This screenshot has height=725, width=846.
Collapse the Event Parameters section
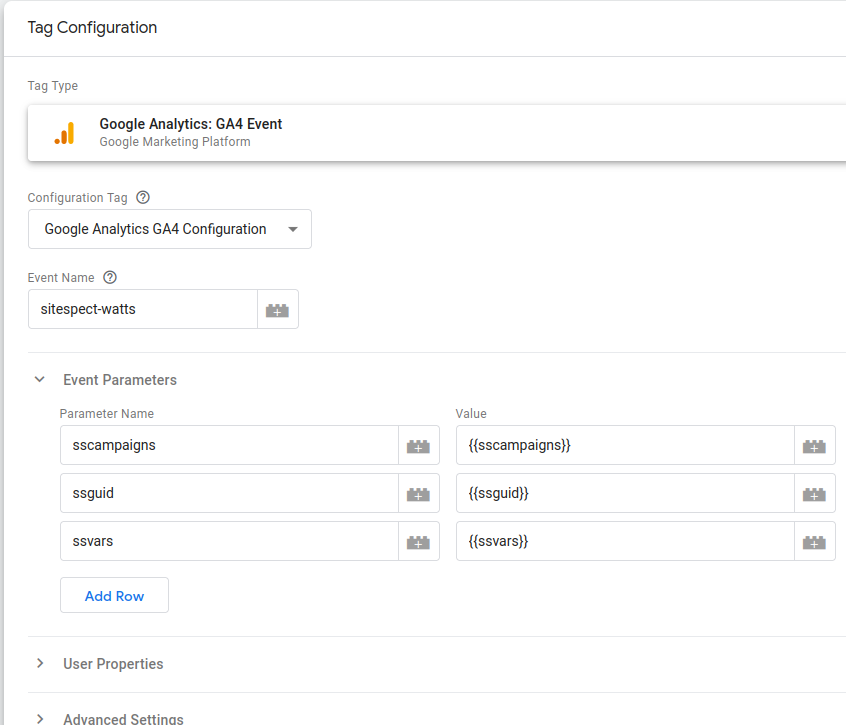tap(40, 380)
